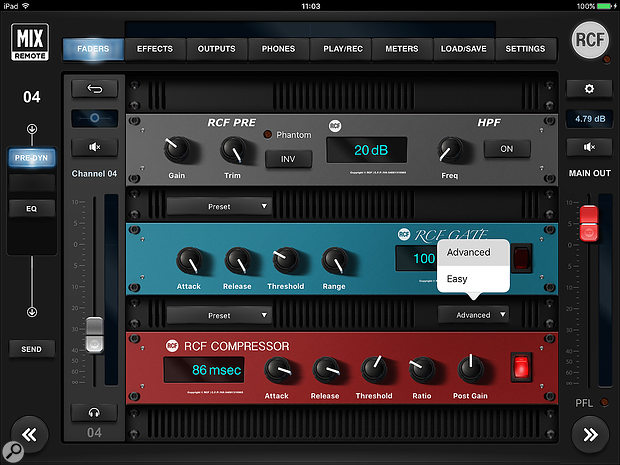The height and width of the screenshot is (465, 620).
Task: Switch to the EFFECTS tab
Action: [x=155, y=49]
